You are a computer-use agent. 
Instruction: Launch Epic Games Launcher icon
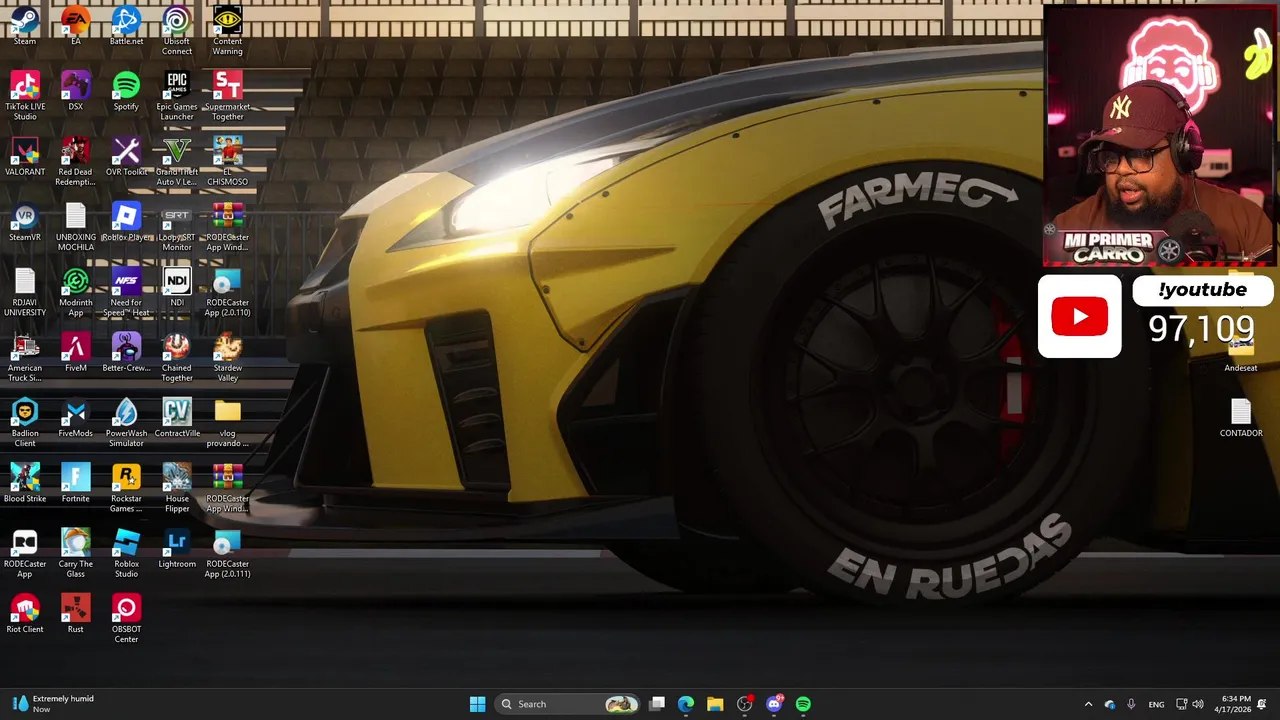click(177, 96)
